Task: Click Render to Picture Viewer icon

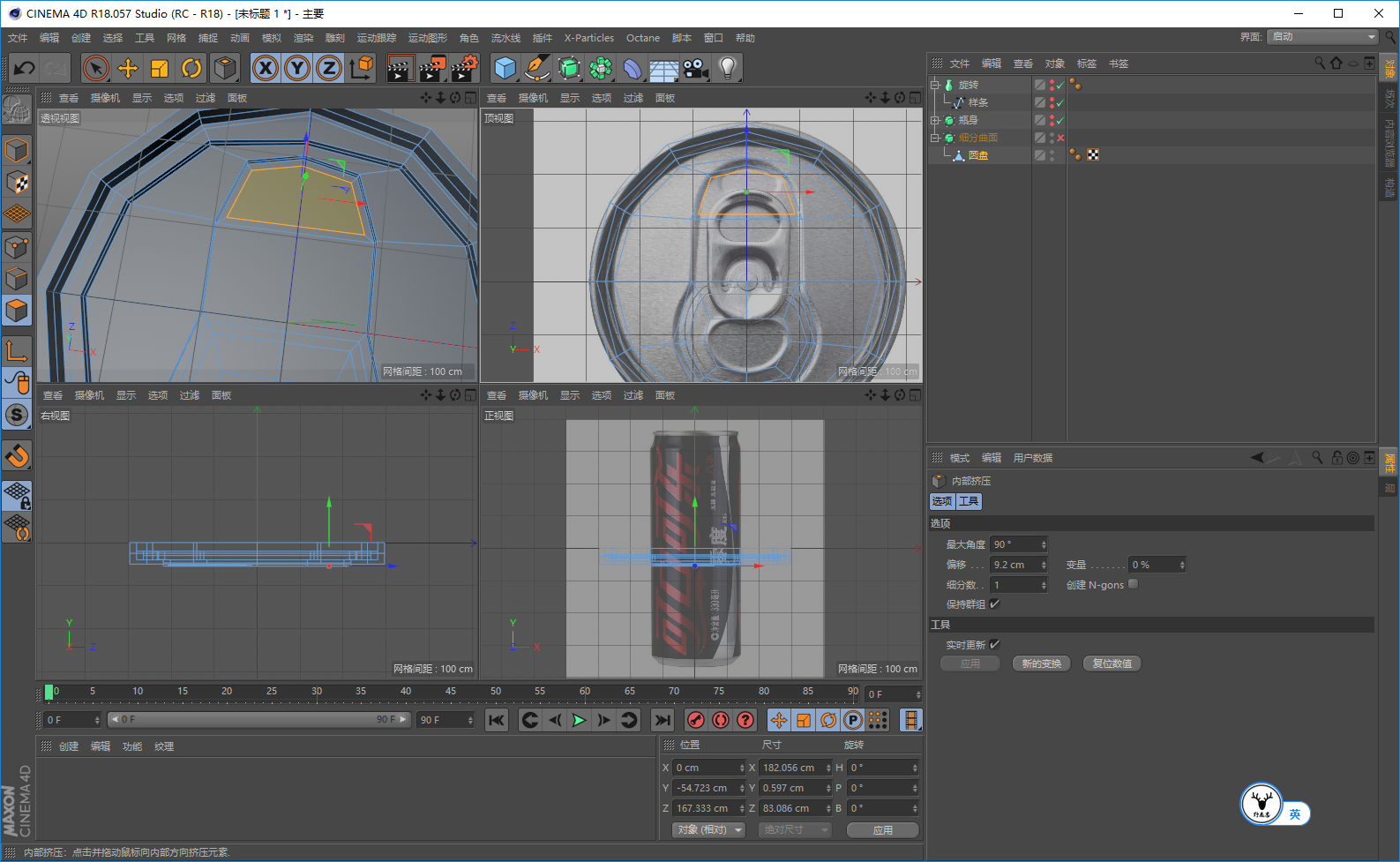Action: 432,68
